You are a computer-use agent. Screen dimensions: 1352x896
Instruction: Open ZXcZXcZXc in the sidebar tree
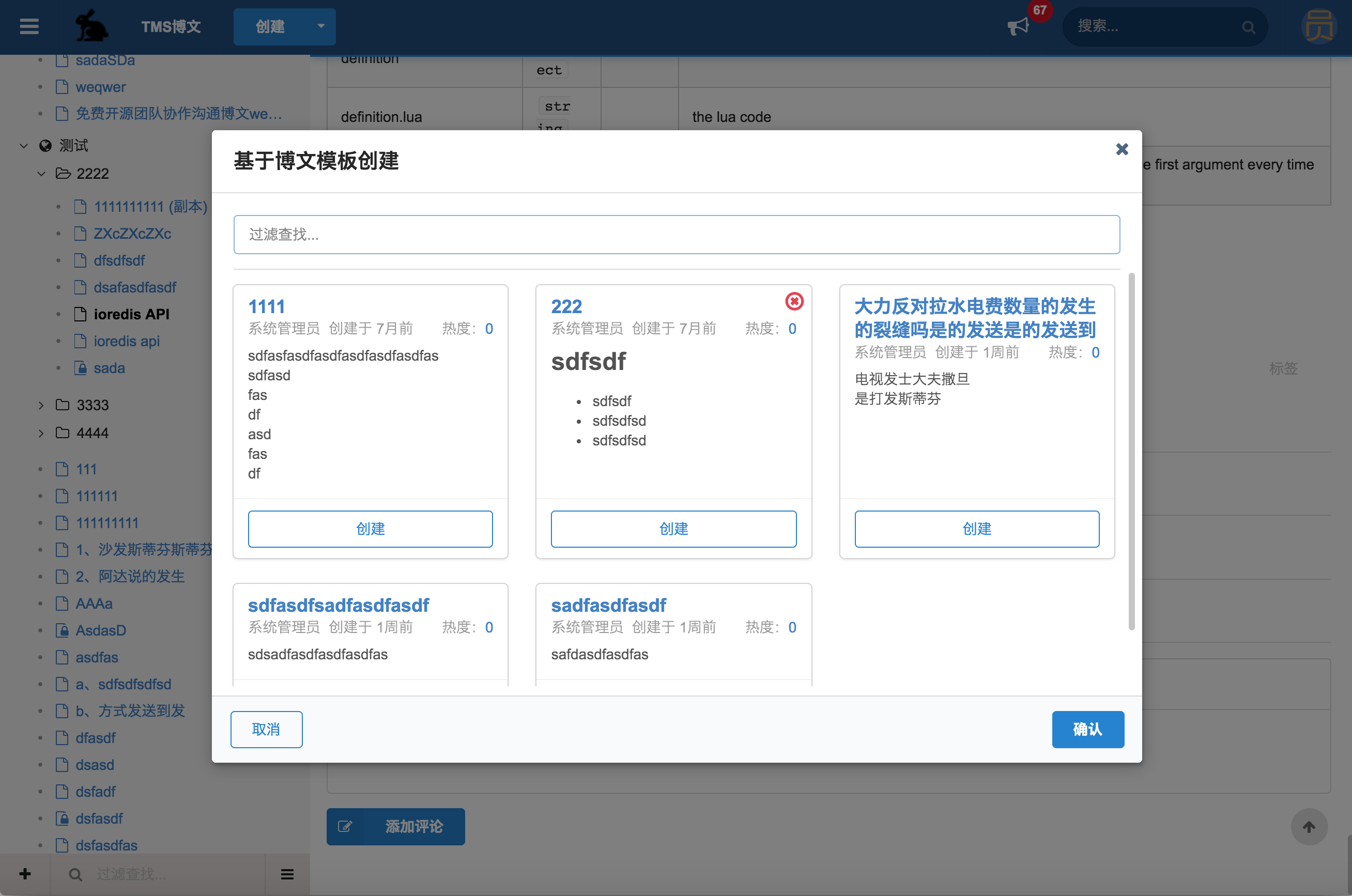click(133, 234)
